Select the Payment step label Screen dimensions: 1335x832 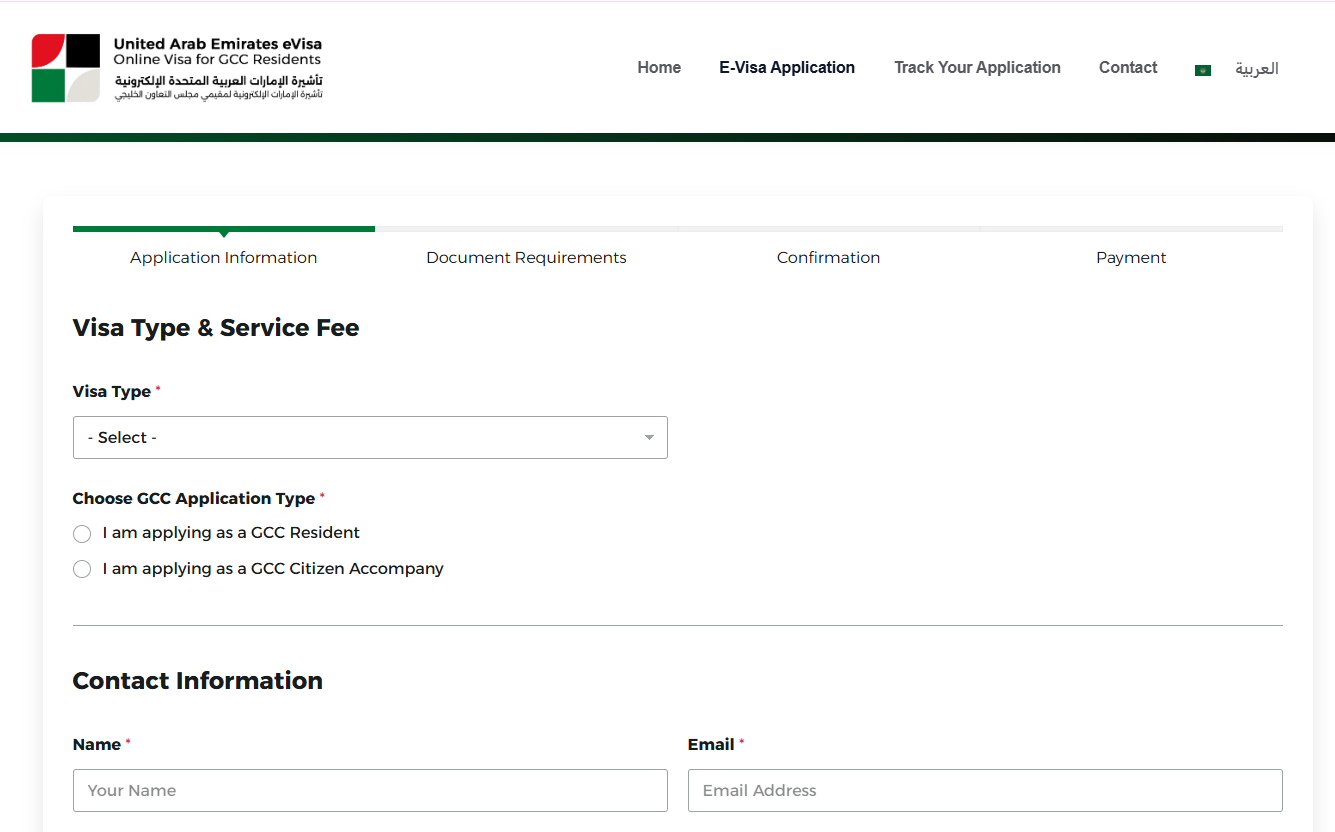(x=1131, y=257)
